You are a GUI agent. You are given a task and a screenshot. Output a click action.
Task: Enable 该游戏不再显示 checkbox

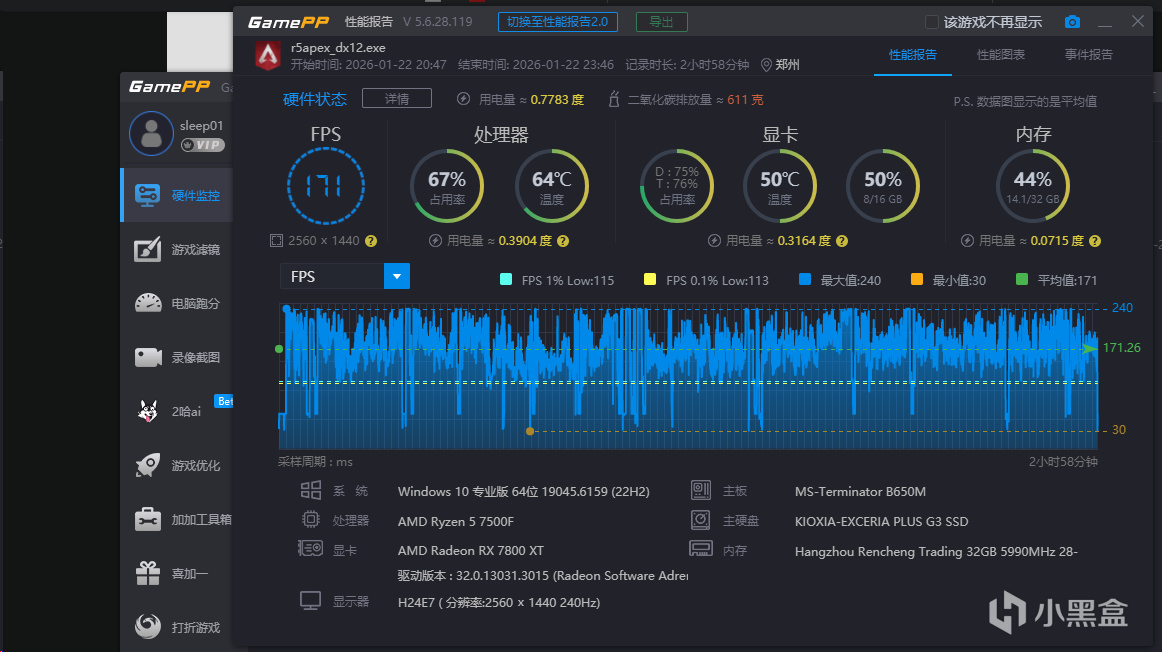[932, 22]
